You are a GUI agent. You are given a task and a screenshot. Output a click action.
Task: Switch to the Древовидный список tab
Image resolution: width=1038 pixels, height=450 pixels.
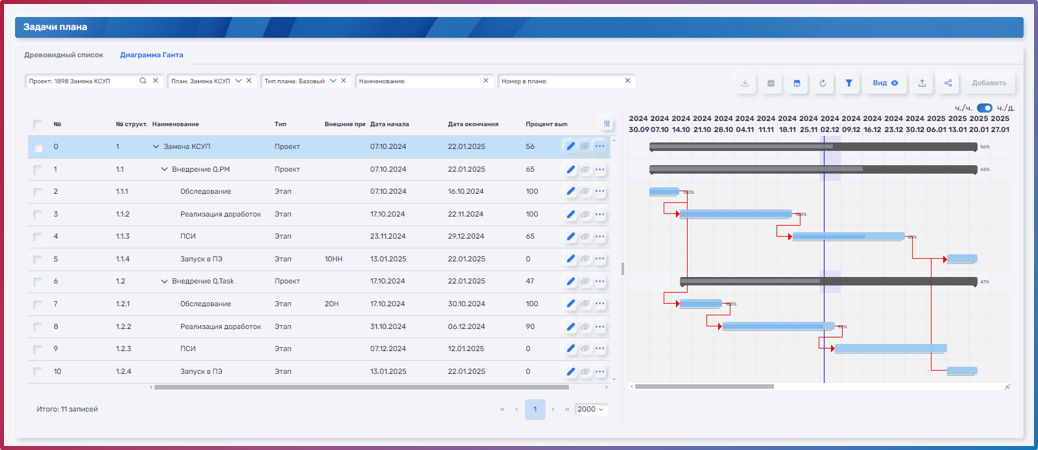(64, 55)
